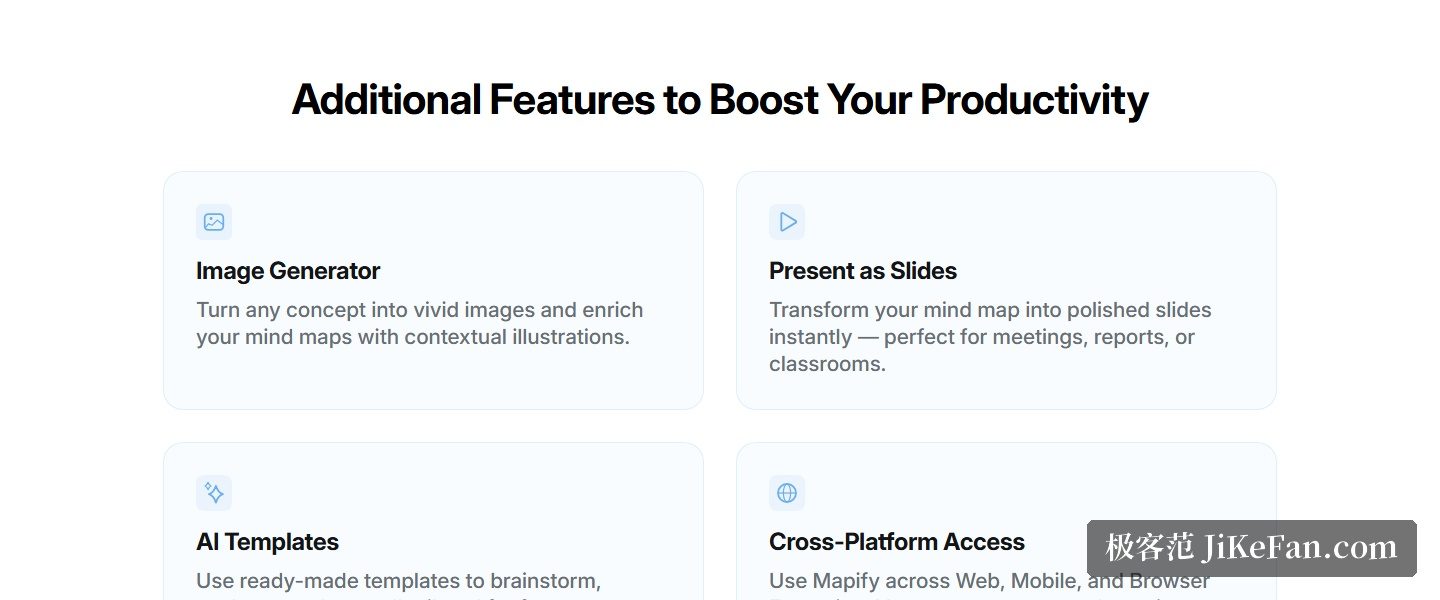Screen dimensions: 1440x600
Task: Click 'your mind maps with contextual illustrations' line
Action: (413, 337)
